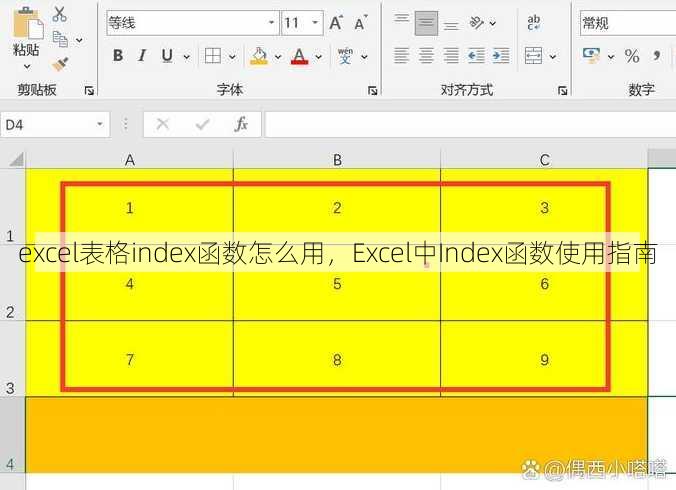Select row 2 header
This screenshot has width=676, height=490.
click(12, 283)
